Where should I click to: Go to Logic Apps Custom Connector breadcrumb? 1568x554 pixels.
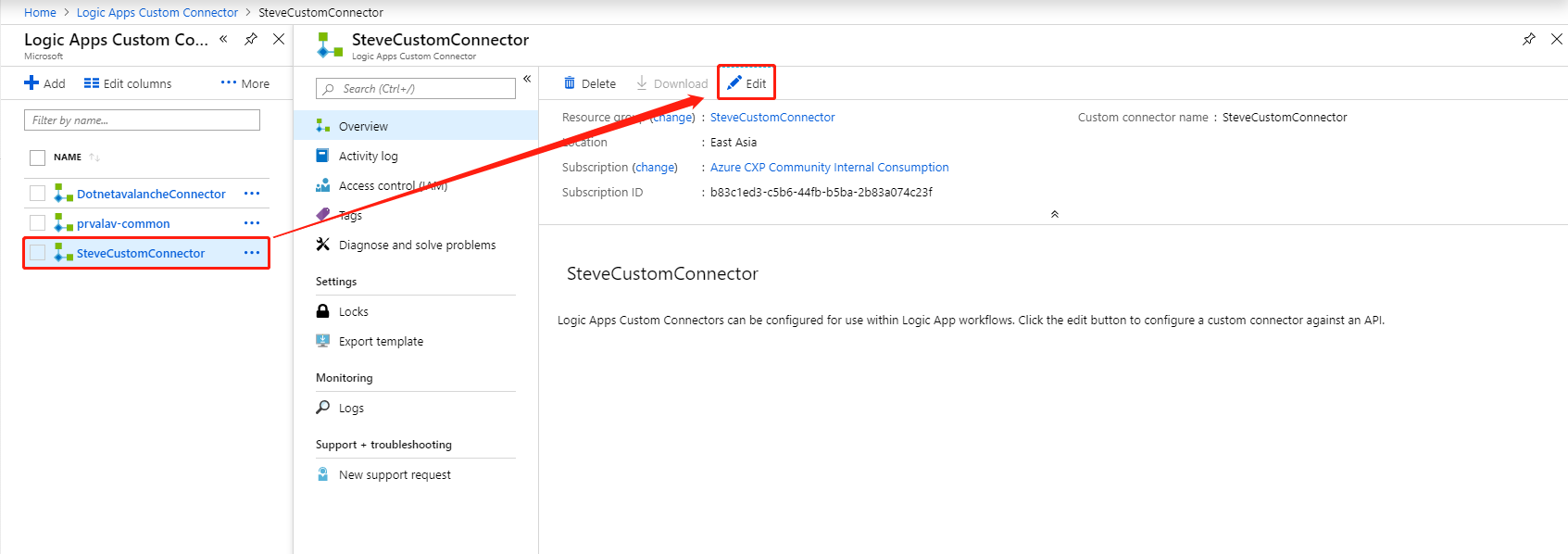tap(157, 12)
